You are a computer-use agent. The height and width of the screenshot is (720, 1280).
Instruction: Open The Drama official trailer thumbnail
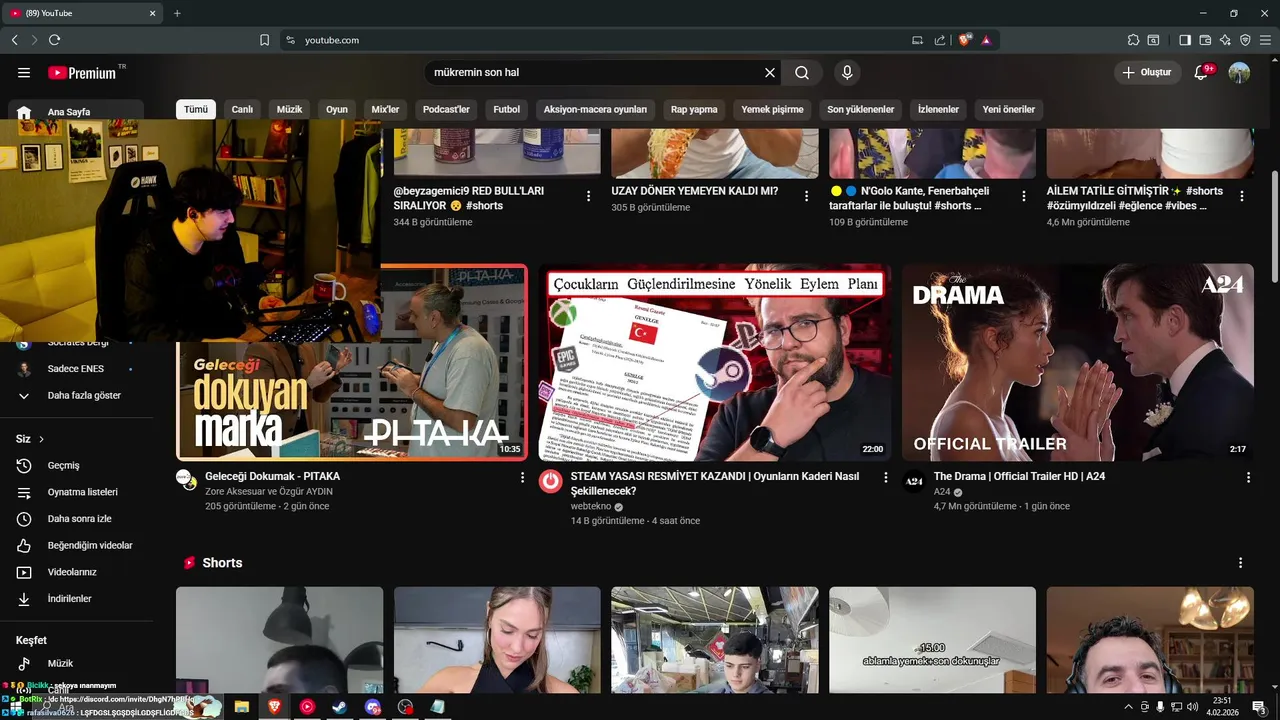[x=1078, y=362]
